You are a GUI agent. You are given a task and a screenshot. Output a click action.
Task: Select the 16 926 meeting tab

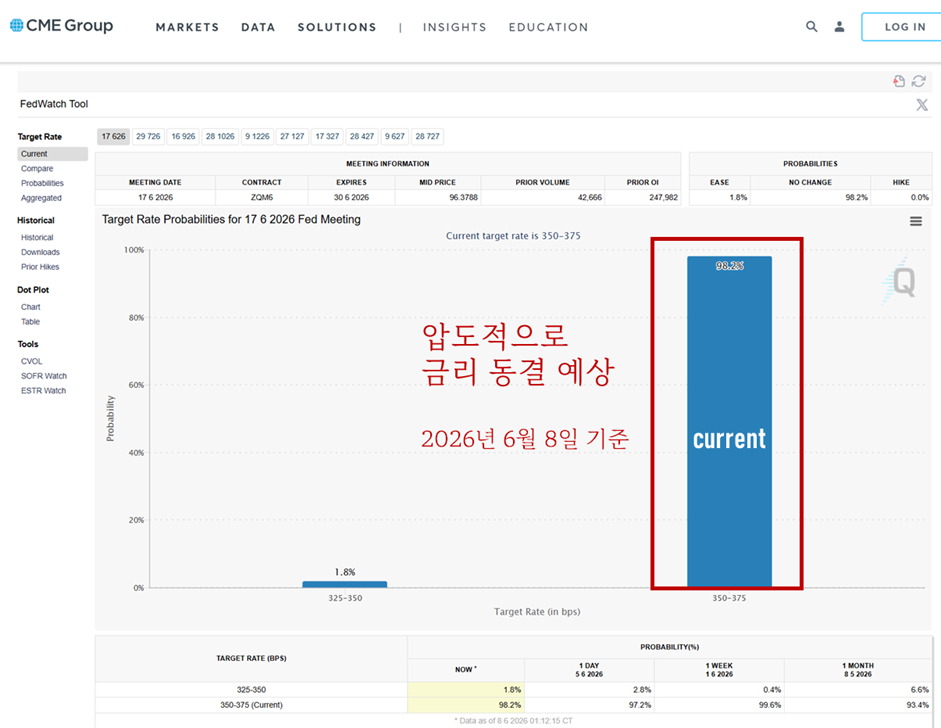coord(183,136)
